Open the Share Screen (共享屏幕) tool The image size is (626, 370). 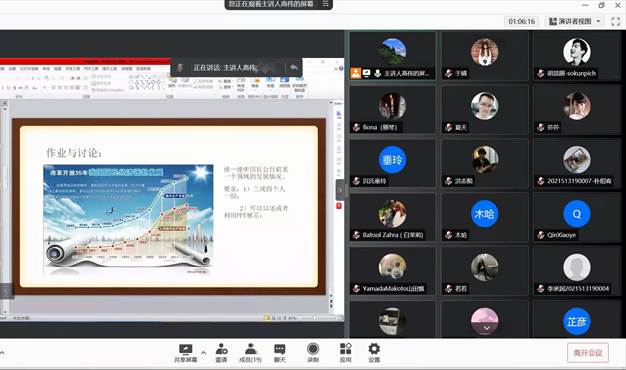tap(186, 353)
